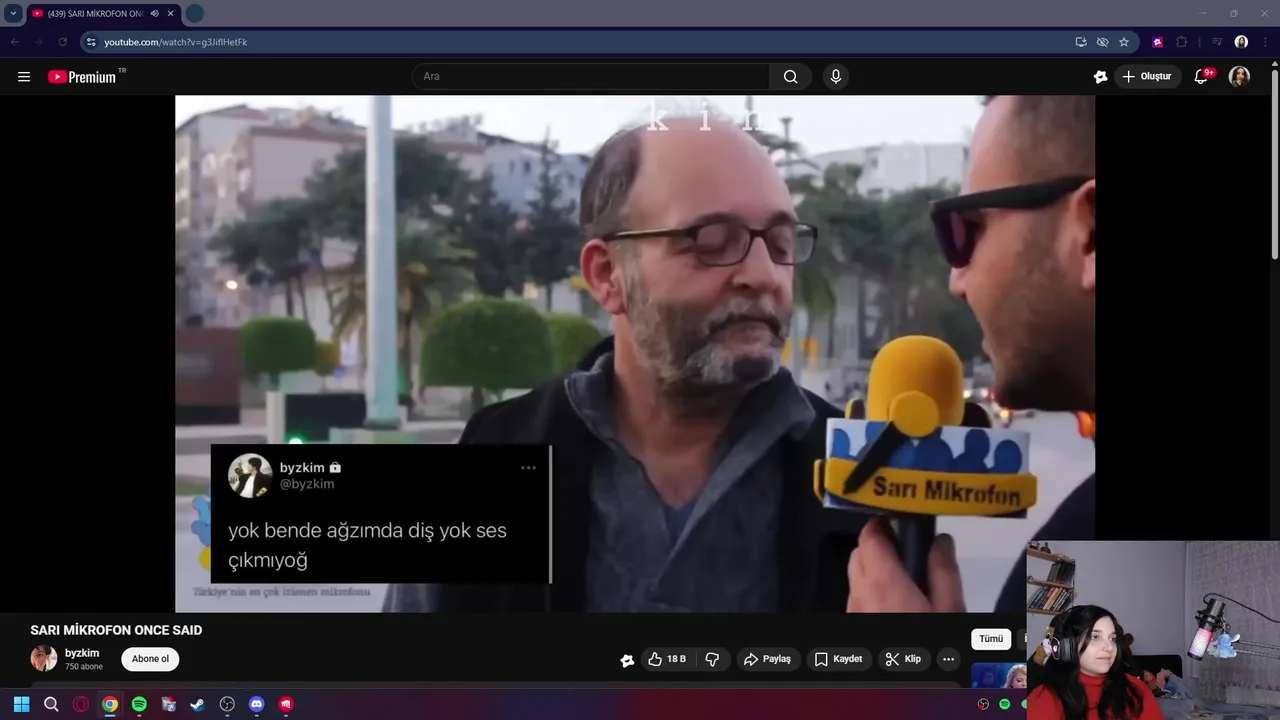
Task: Dislike the video with the thumbs-down icon
Action: [x=713, y=659]
